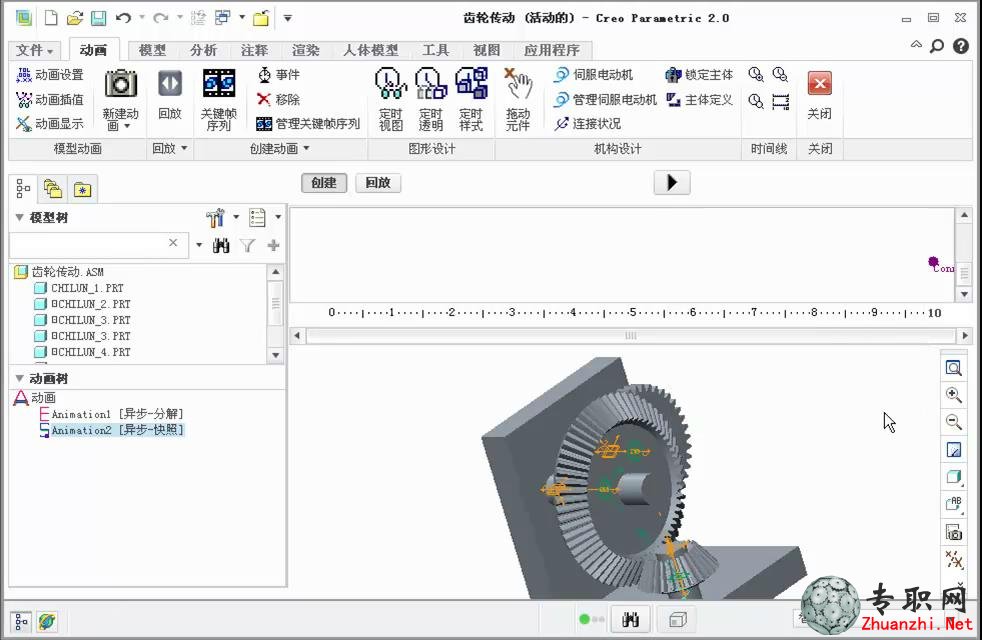
Task: Switch to the 模型 ribbon tab
Action: (152, 50)
